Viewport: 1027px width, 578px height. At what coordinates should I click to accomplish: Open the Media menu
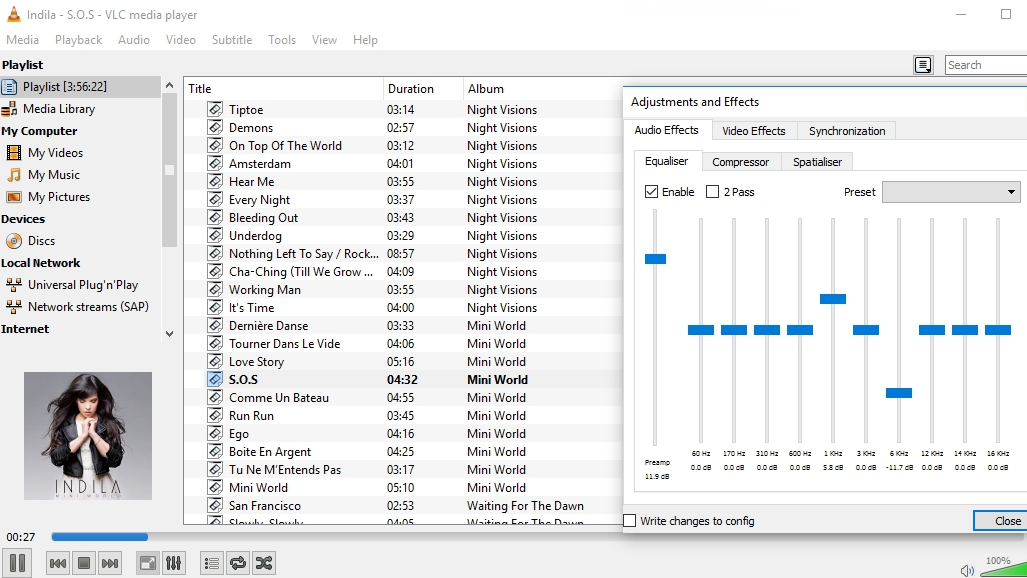[x=22, y=40]
